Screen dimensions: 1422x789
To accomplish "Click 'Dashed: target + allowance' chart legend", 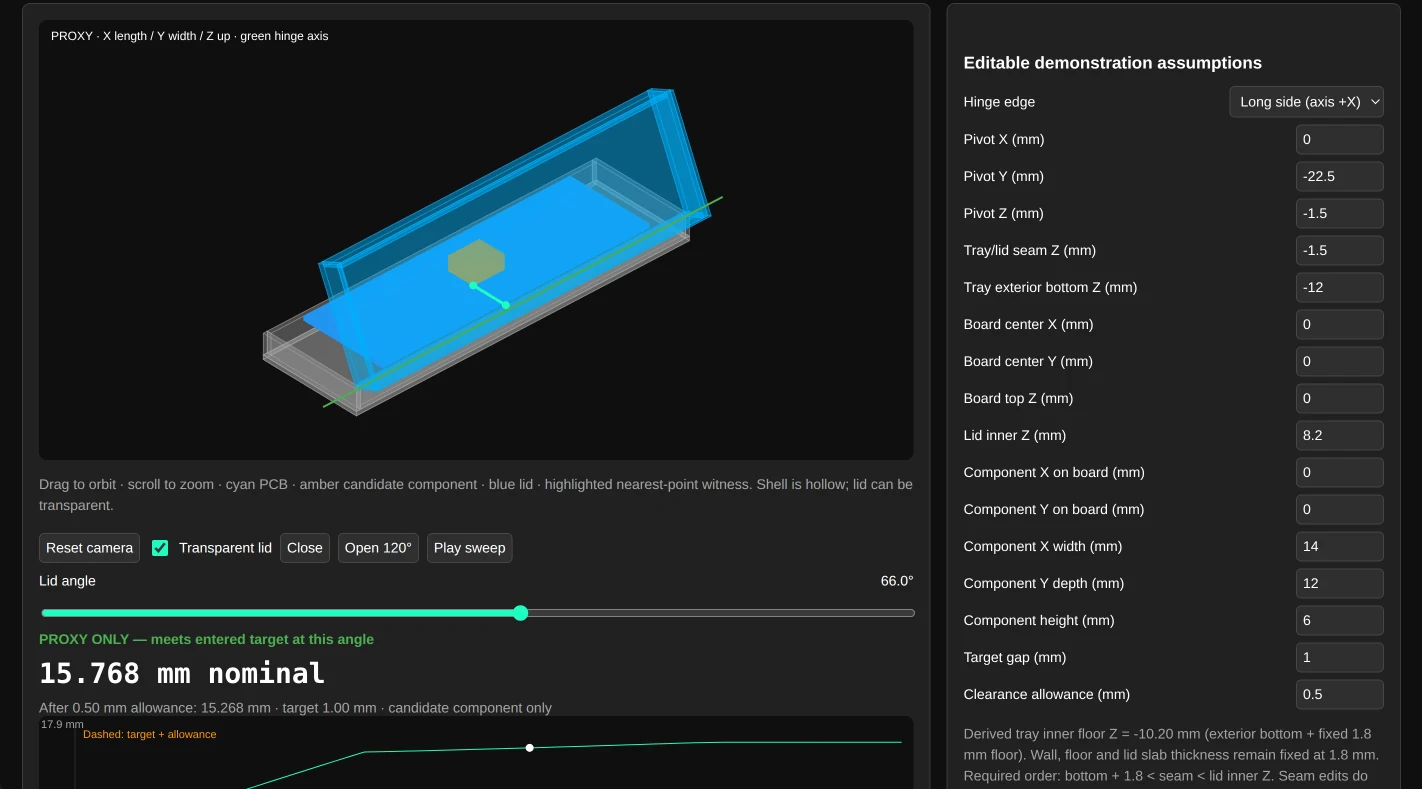I will pyautogui.click(x=150, y=734).
